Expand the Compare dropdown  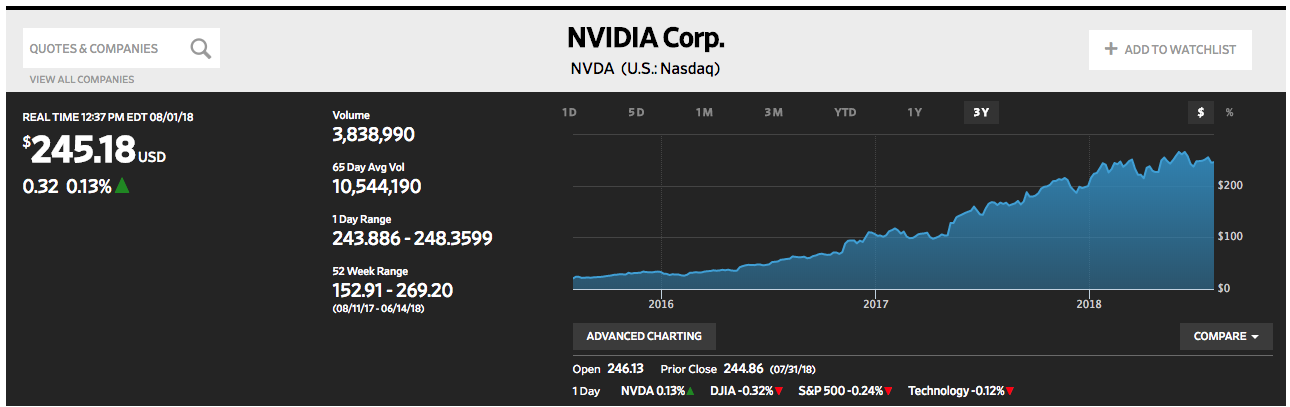1226,336
